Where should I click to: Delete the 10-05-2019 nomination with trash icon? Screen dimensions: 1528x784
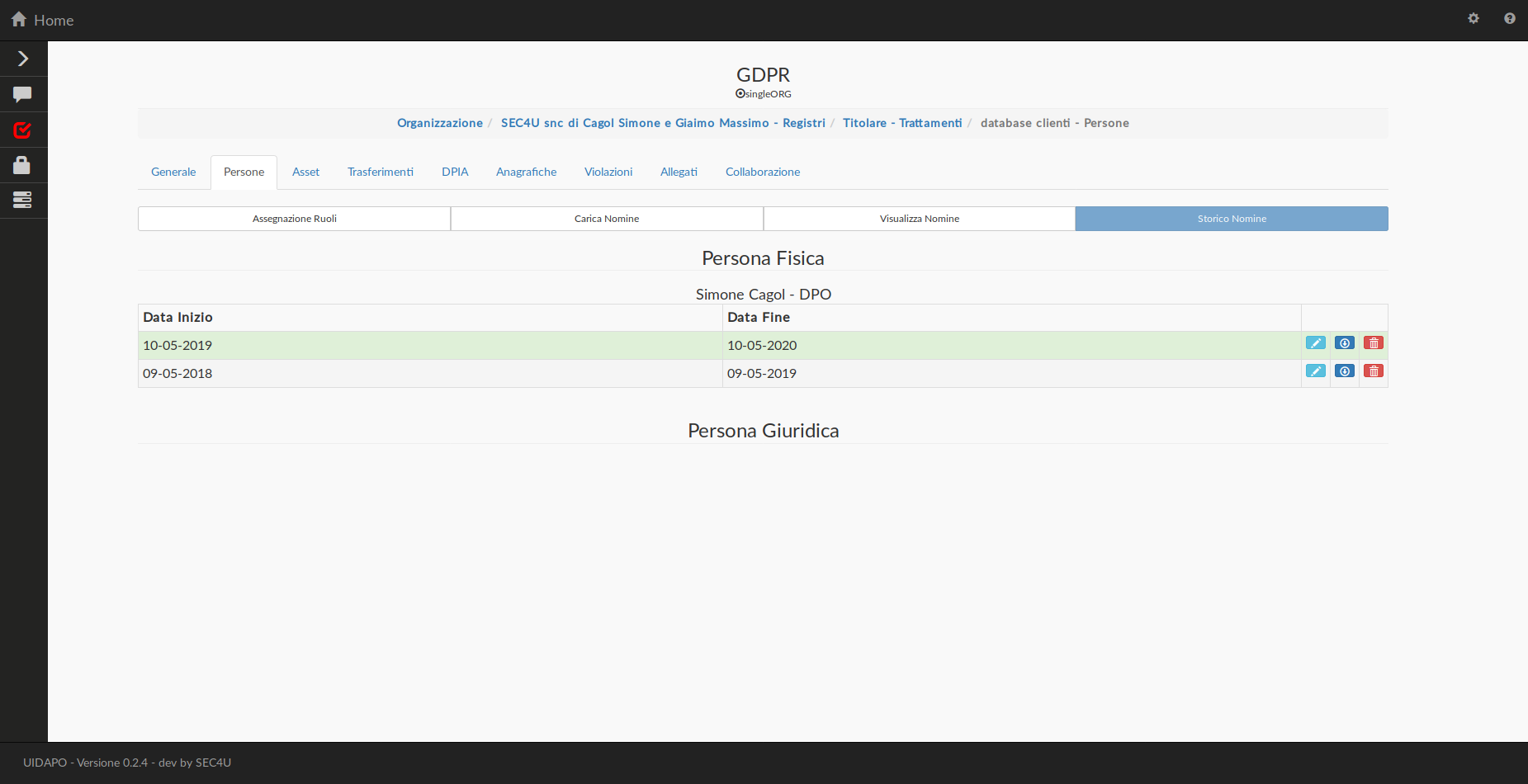click(1374, 343)
